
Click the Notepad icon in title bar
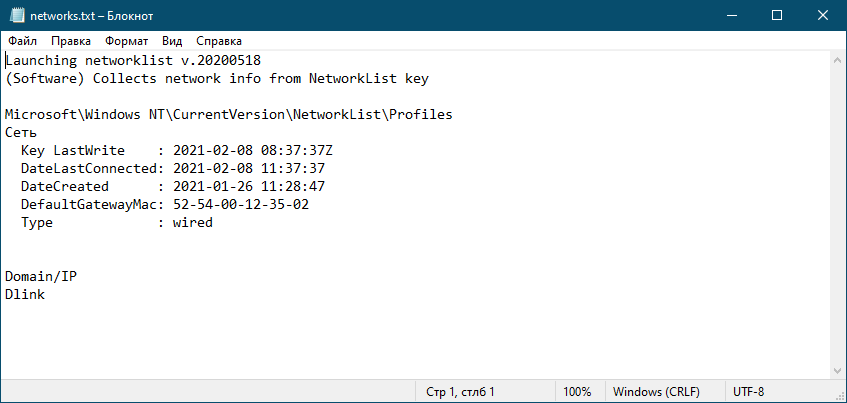point(17,15)
